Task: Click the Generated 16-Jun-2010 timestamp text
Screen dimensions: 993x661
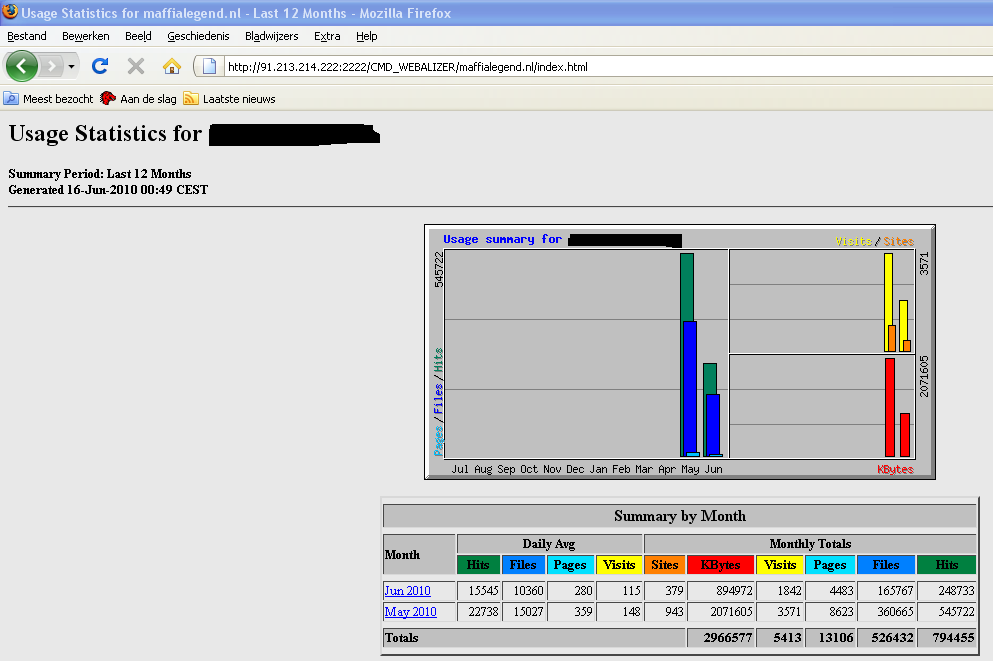Action: [108, 190]
